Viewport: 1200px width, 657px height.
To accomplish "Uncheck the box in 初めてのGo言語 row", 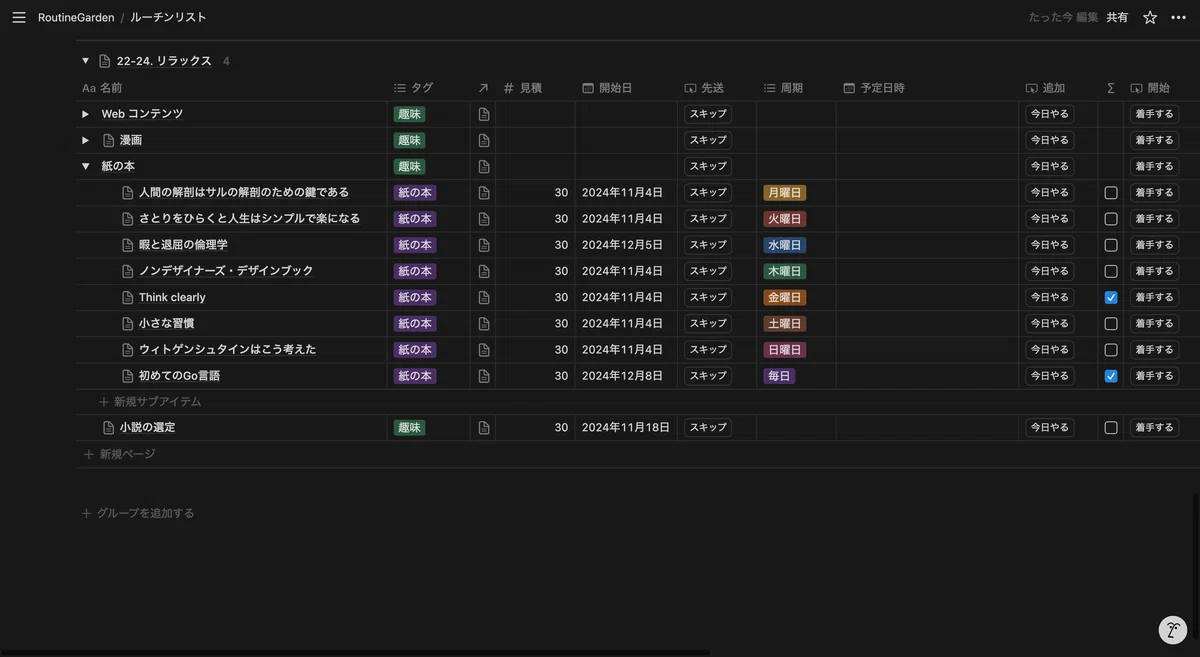I will pos(1111,376).
